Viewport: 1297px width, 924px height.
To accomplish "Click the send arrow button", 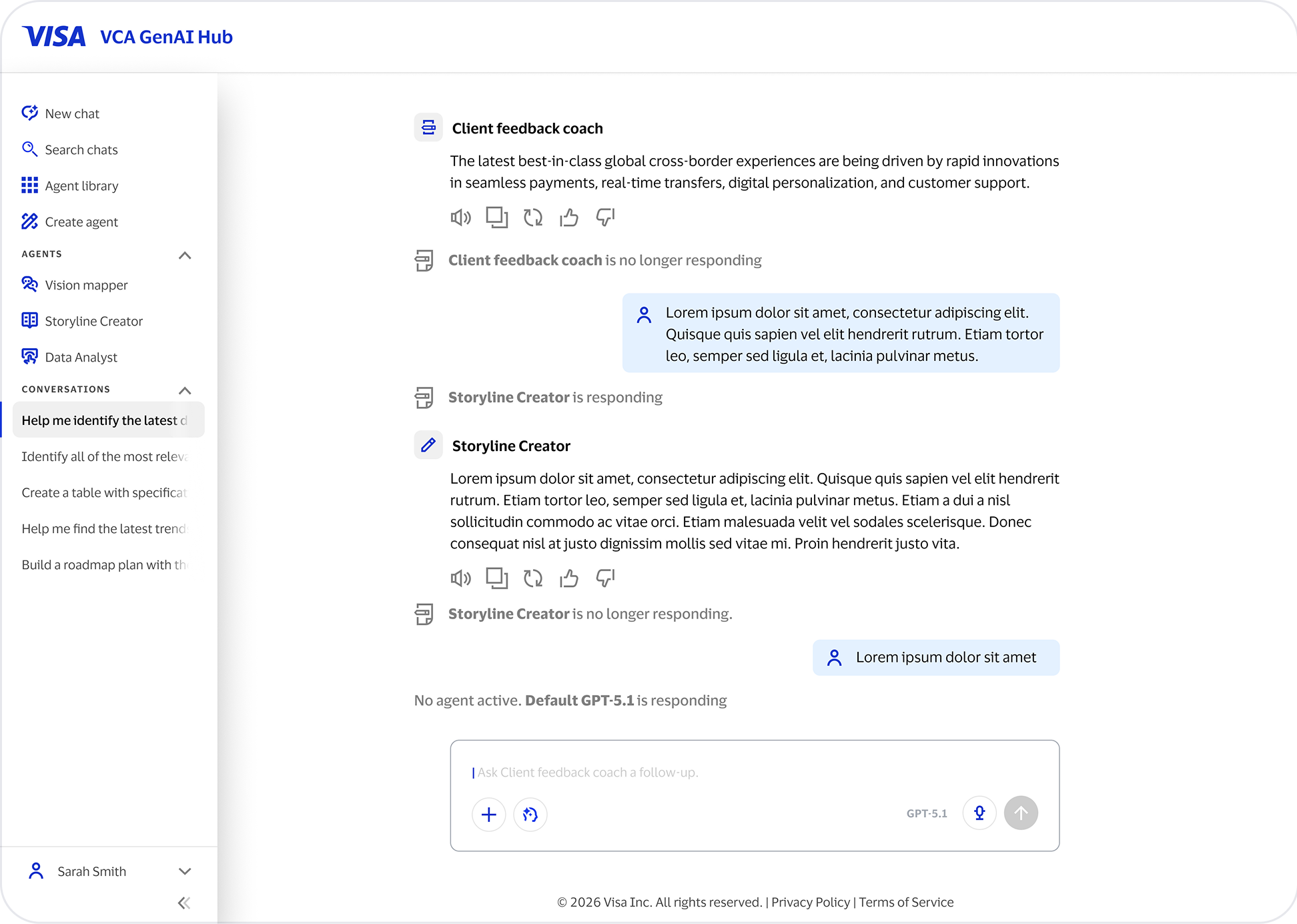I will click(x=1021, y=813).
